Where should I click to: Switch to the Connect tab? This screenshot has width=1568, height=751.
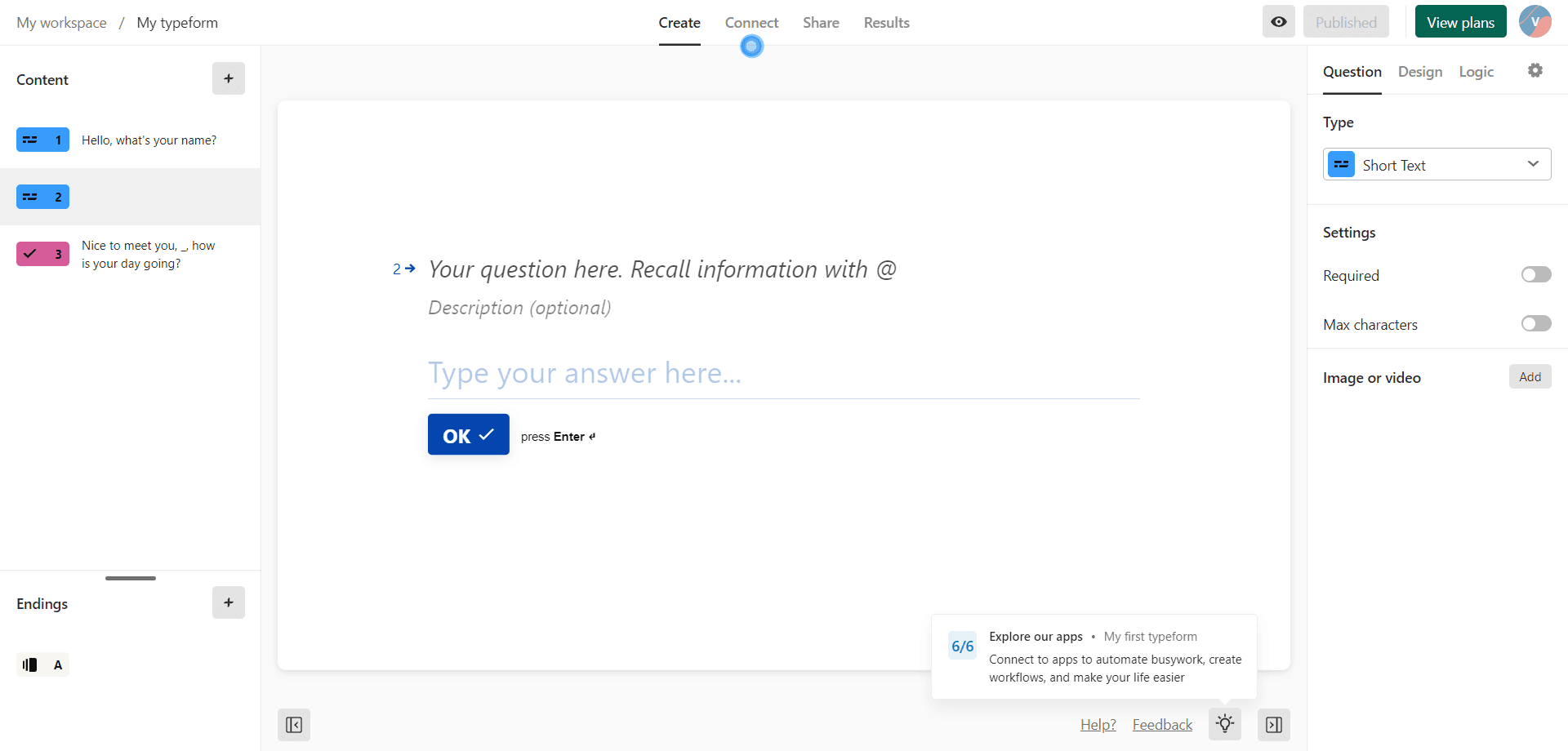tap(751, 23)
